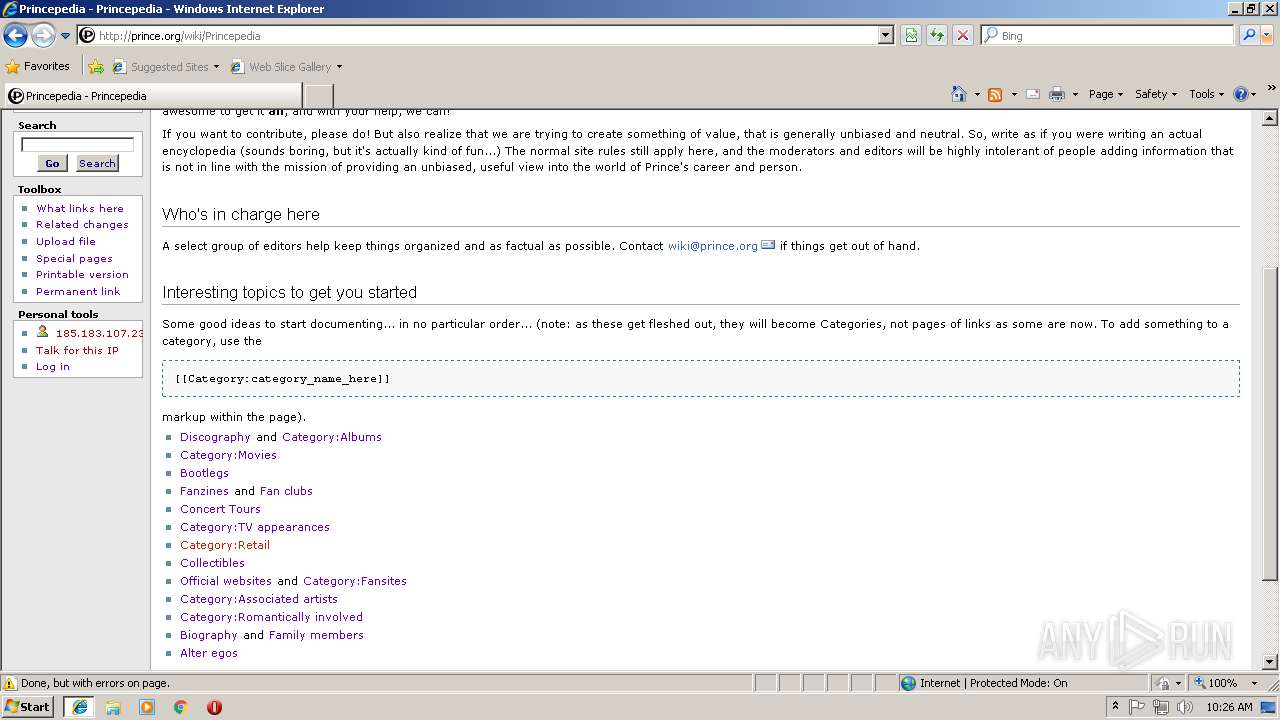The height and width of the screenshot is (720, 1280).
Task: Open the Category:Albums link
Action: 332,437
